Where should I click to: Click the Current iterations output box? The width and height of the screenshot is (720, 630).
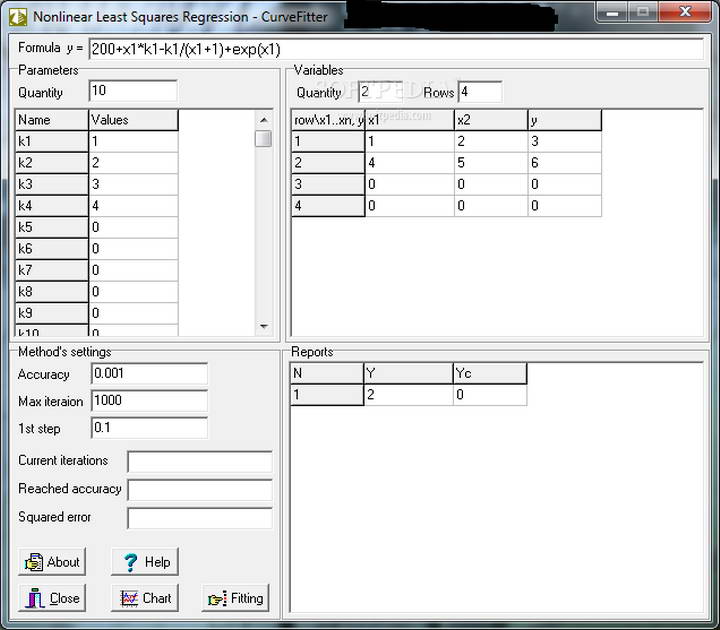click(x=200, y=462)
